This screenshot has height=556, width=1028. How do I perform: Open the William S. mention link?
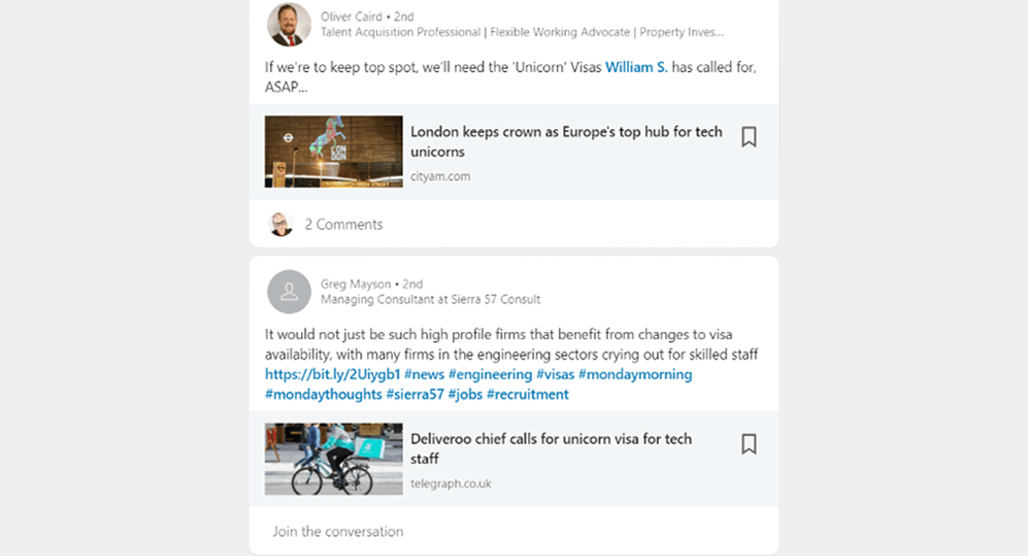coord(636,67)
